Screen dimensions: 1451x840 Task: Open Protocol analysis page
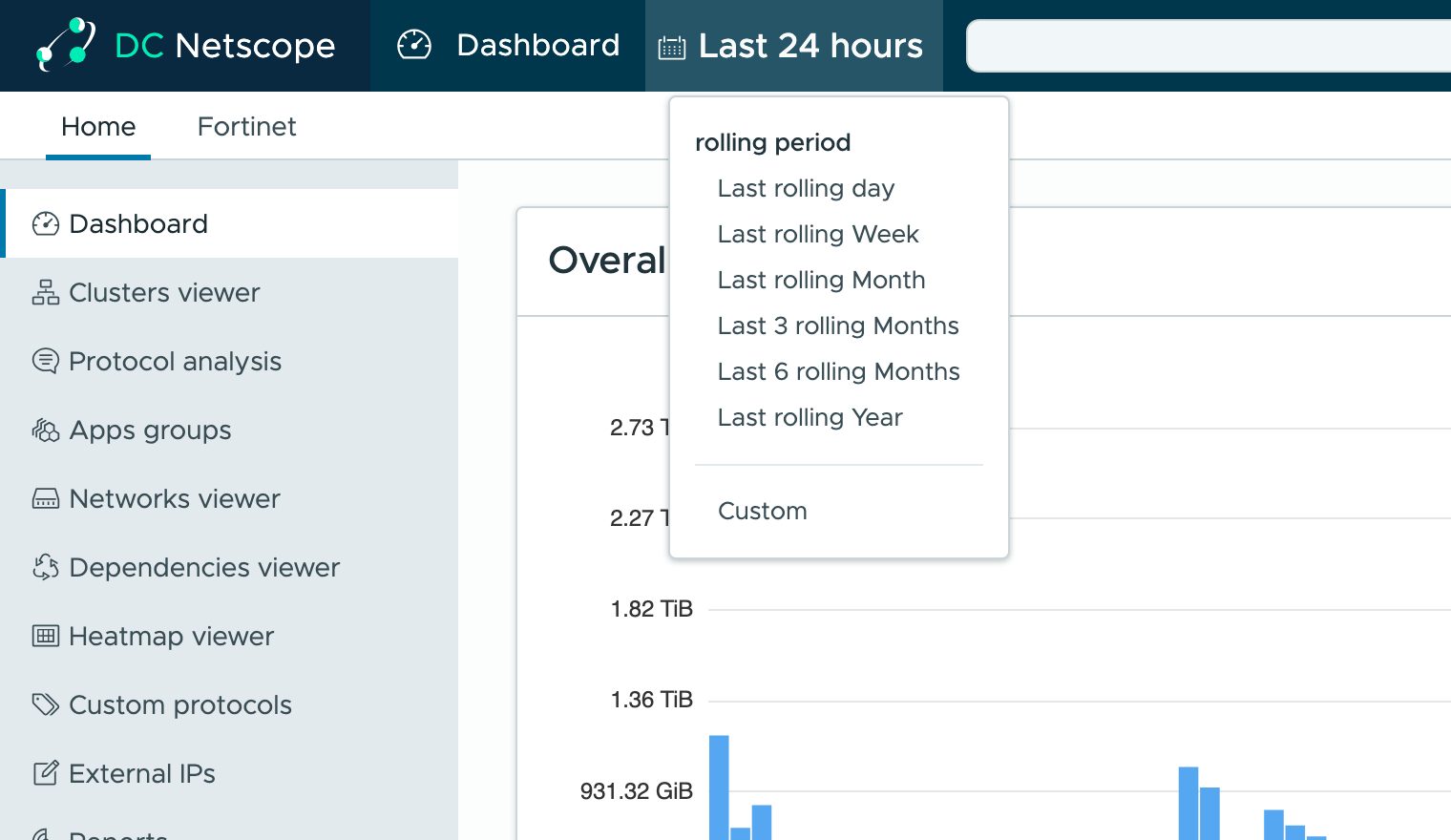point(229,361)
